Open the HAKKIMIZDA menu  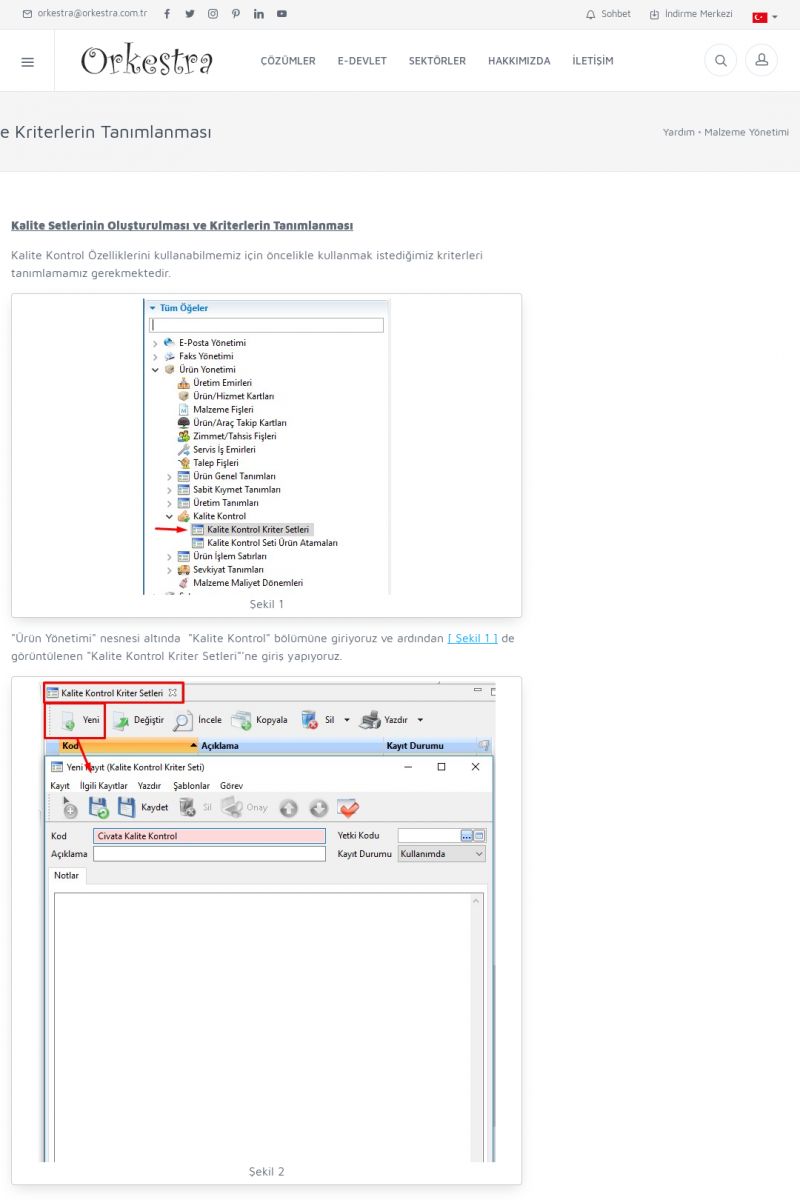point(519,61)
